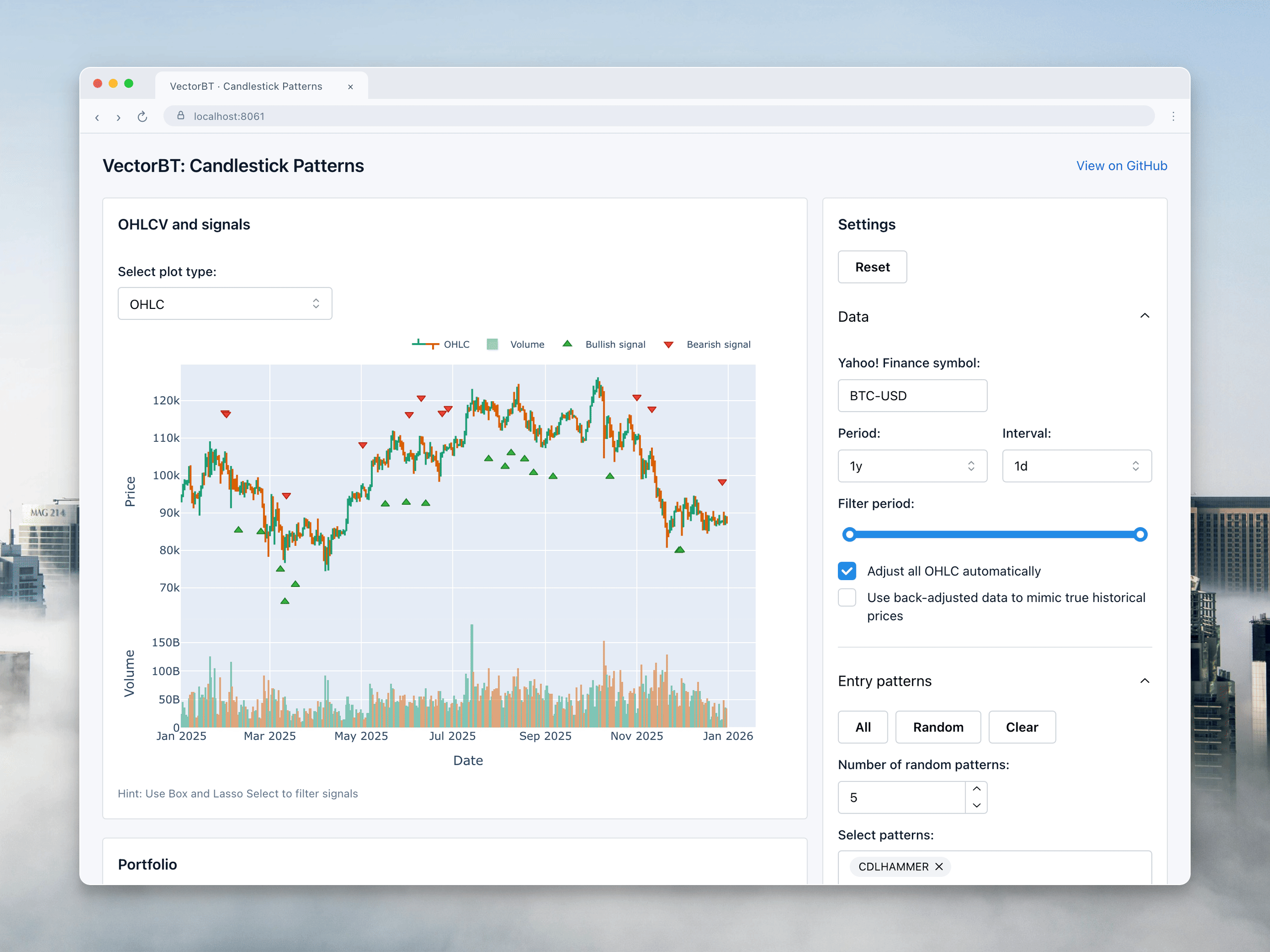The height and width of the screenshot is (952, 1270).
Task: Click the localhost:8061 address bar
Action: [659, 116]
